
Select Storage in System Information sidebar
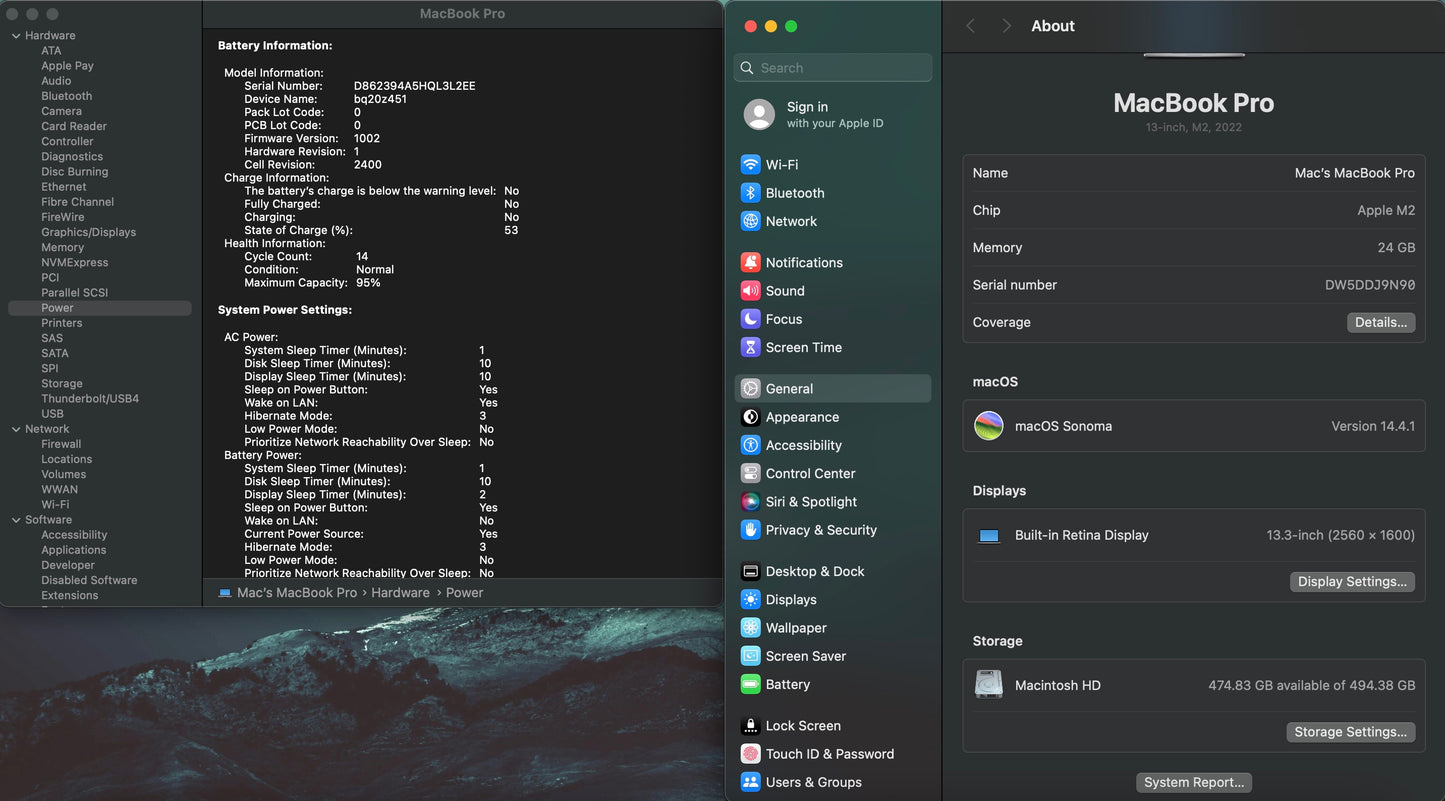62,383
